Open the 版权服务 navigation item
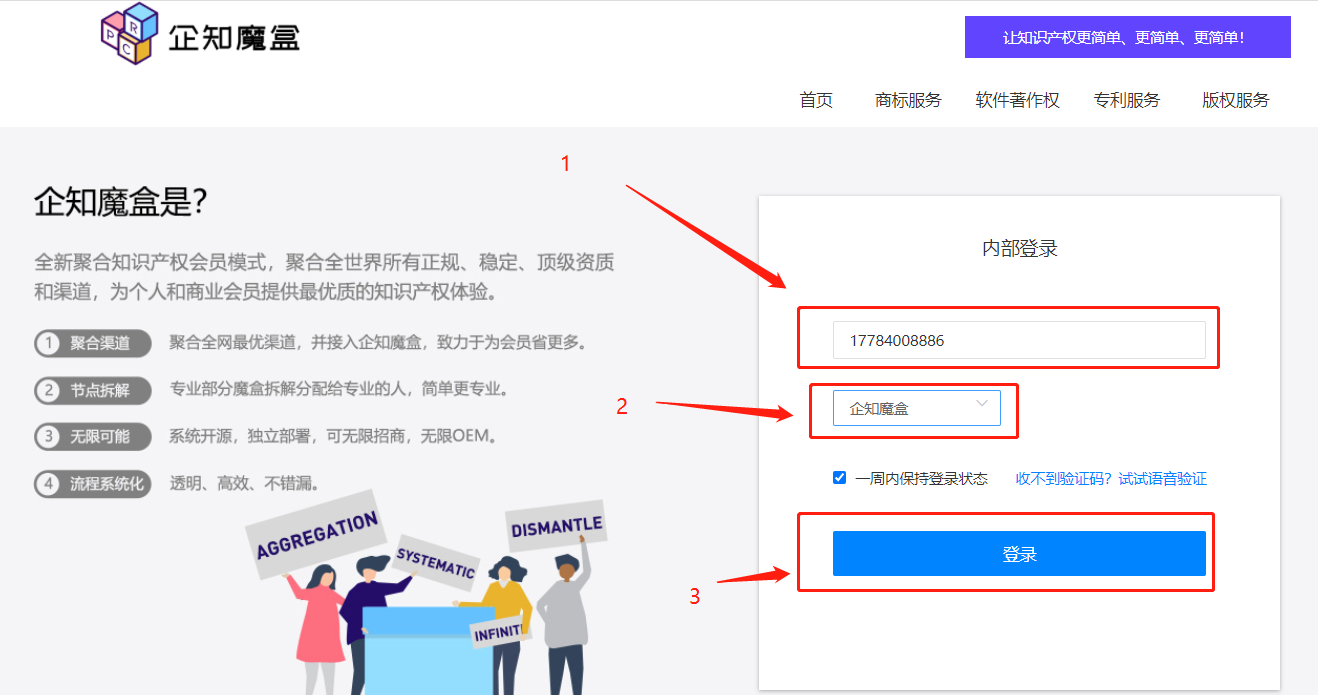 [1236, 100]
